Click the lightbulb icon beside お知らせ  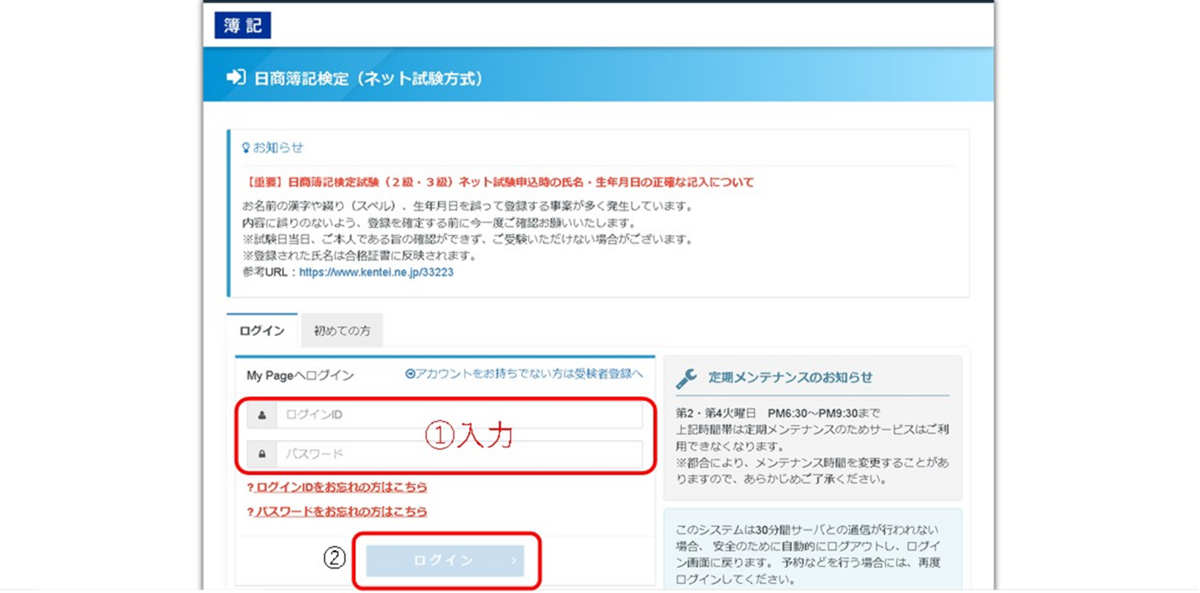click(x=246, y=147)
